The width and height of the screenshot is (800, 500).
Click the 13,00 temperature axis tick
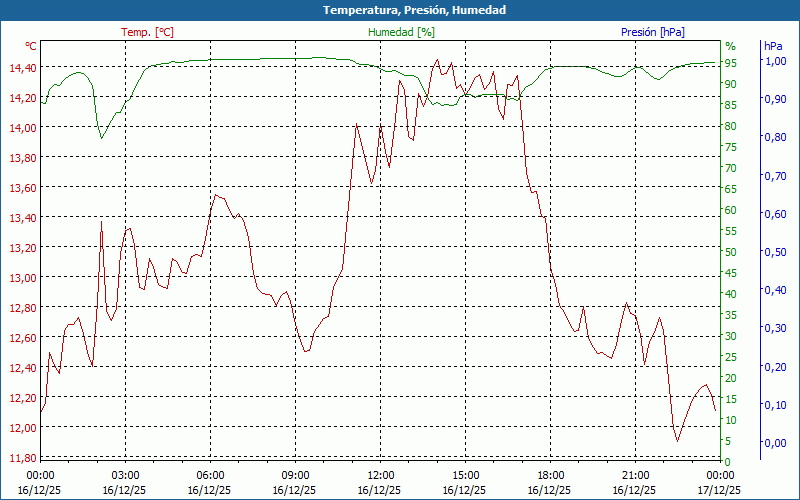(x=22, y=278)
